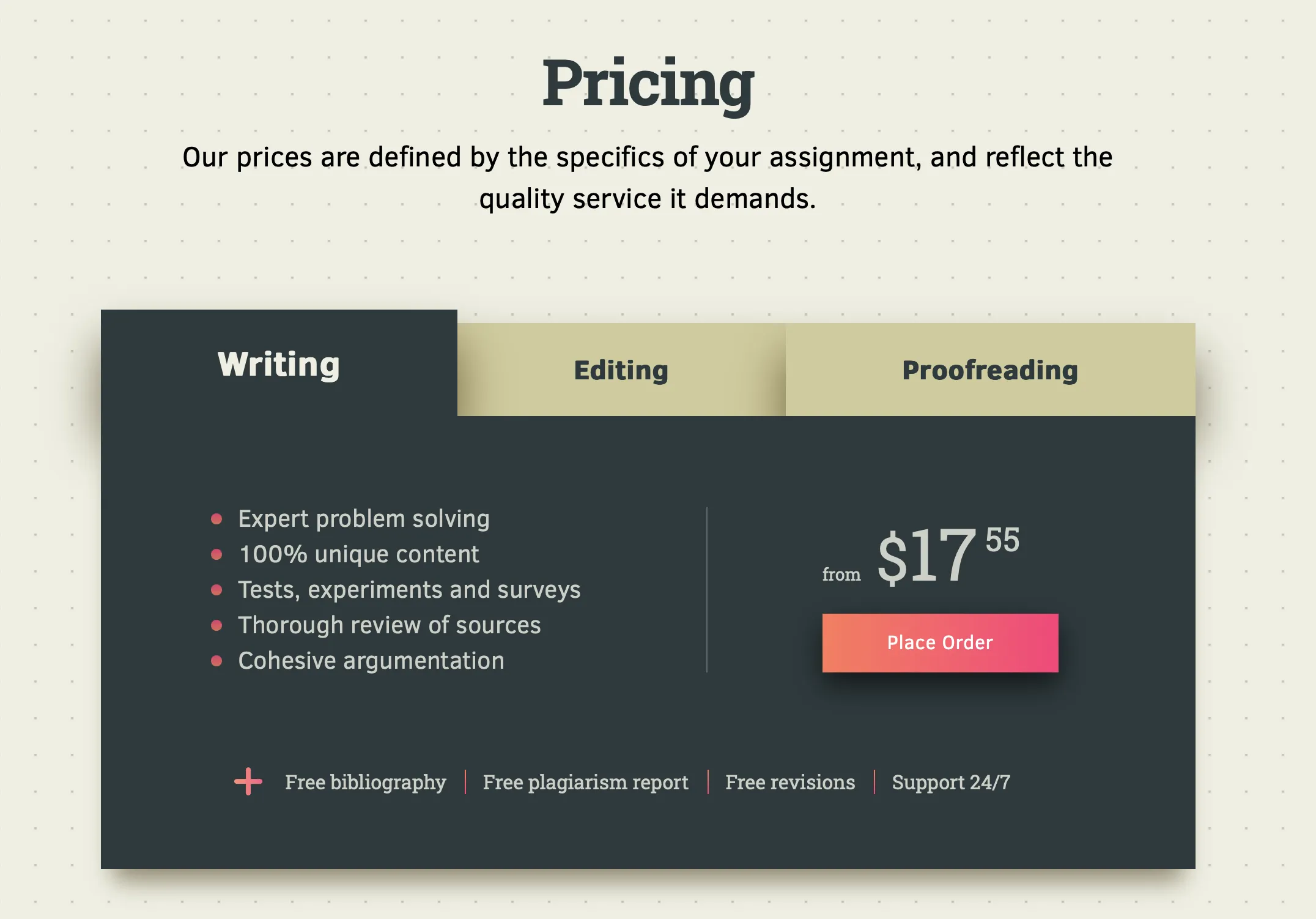Switch to the Editing tab
The height and width of the screenshot is (919, 1316).
point(621,370)
